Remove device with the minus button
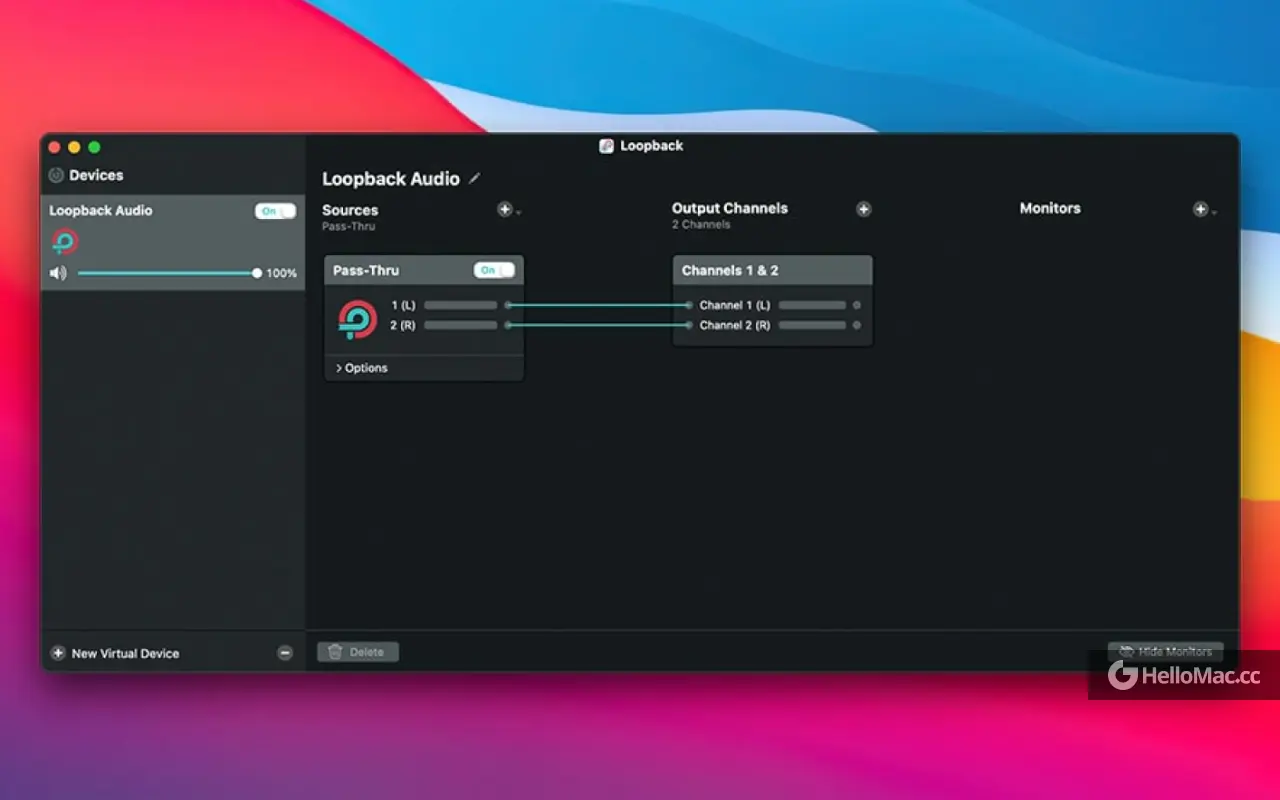Screen dimensions: 1280x800 (x=285, y=653)
